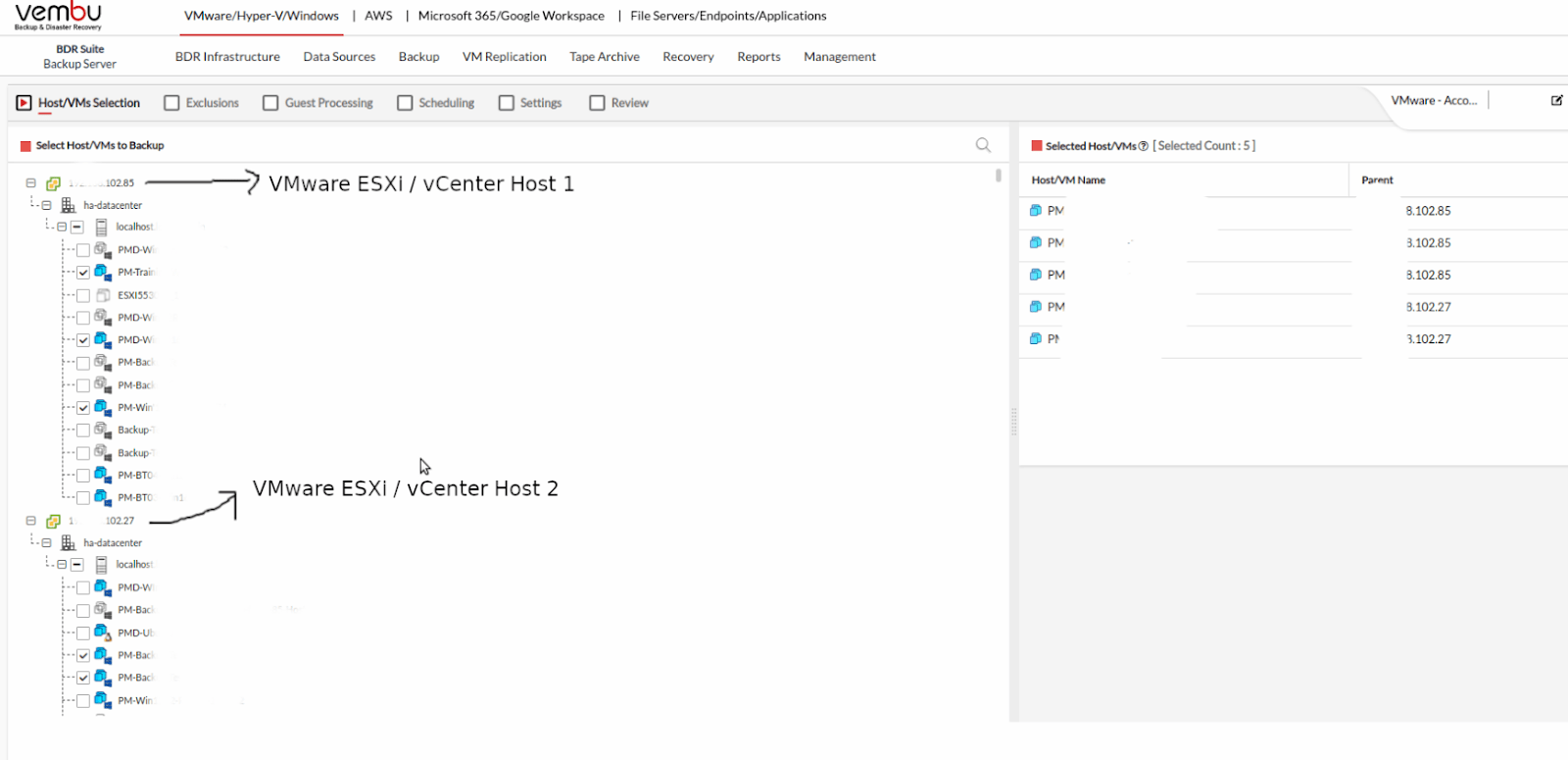Collapse localhost node under 102.27
This screenshot has height=760, width=1568.
point(62,565)
